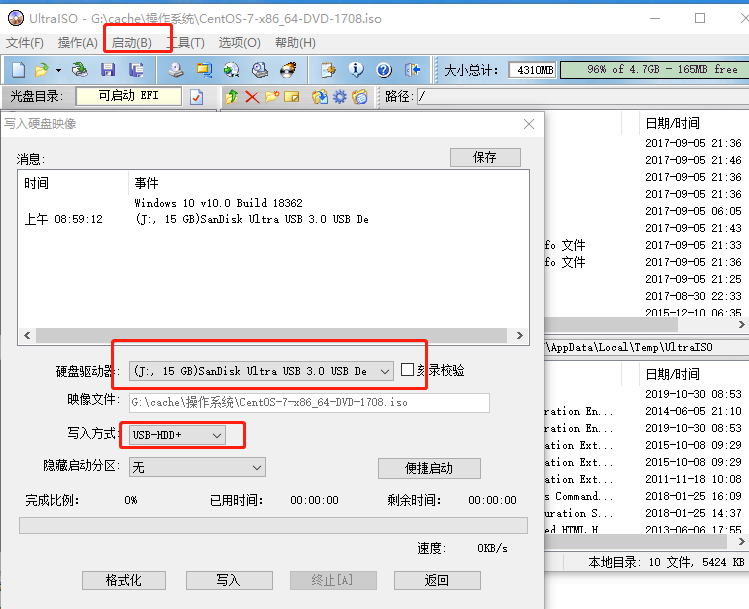The width and height of the screenshot is (749, 609).
Task: Click the Exit door icon
Action: (412, 70)
